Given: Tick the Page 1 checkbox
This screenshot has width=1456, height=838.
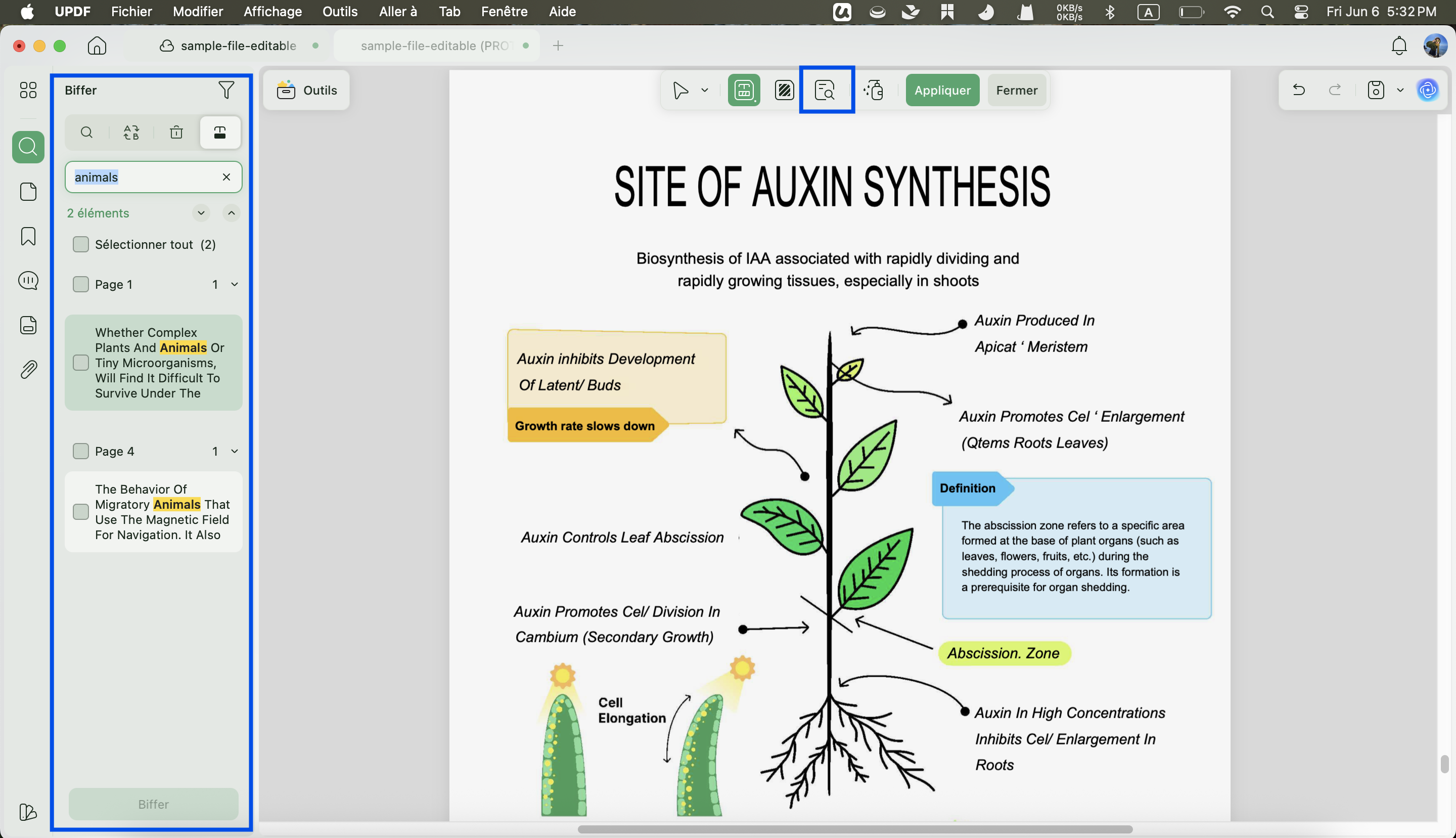Looking at the screenshot, I should 80,284.
